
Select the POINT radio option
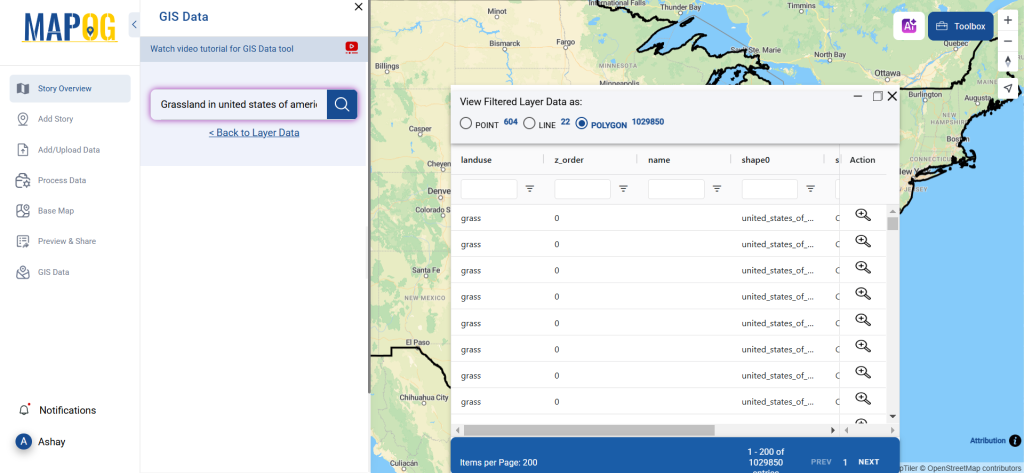(466, 123)
